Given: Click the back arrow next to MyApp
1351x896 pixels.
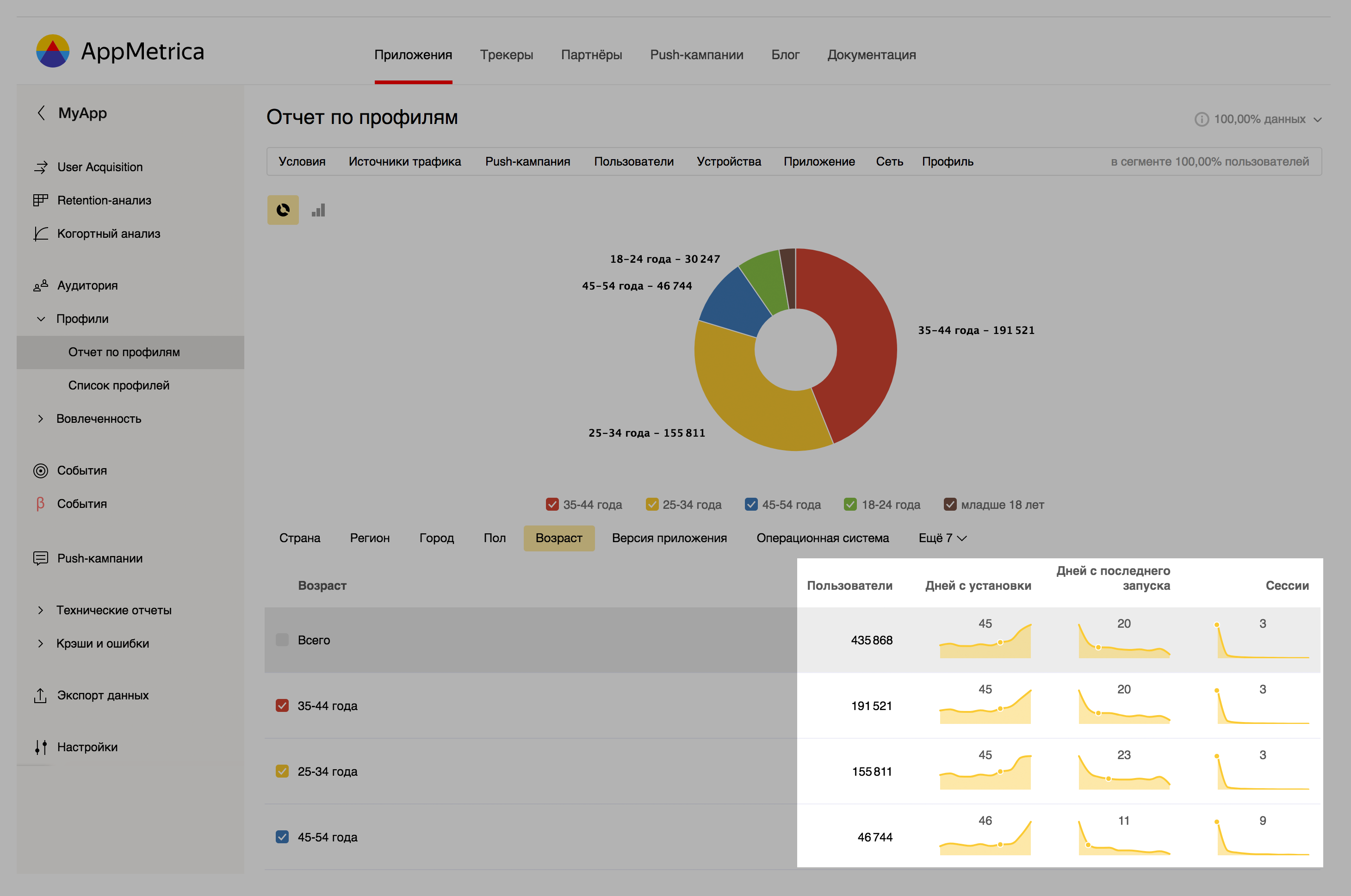Looking at the screenshot, I should [41, 112].
